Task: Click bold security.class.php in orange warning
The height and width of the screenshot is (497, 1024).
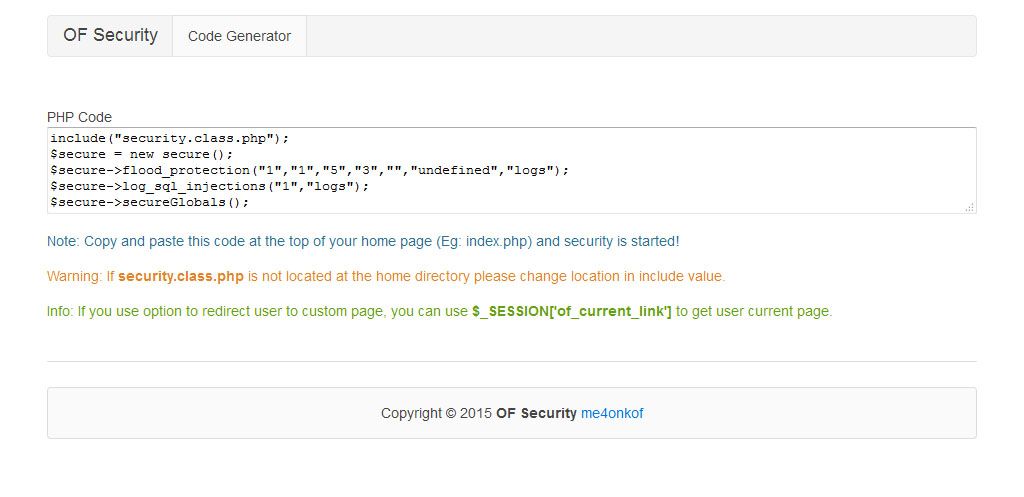Action: [x=181, y=277]
